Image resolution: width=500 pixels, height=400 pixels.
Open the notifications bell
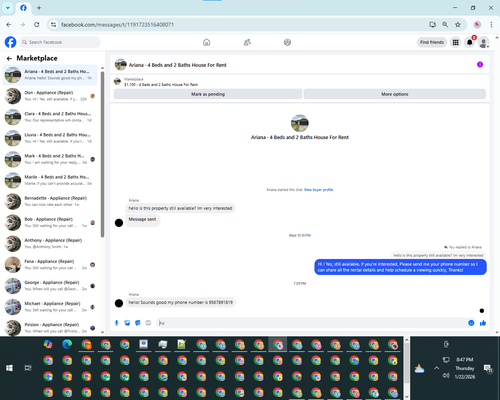pyautogui.click(x=470, y=42)
